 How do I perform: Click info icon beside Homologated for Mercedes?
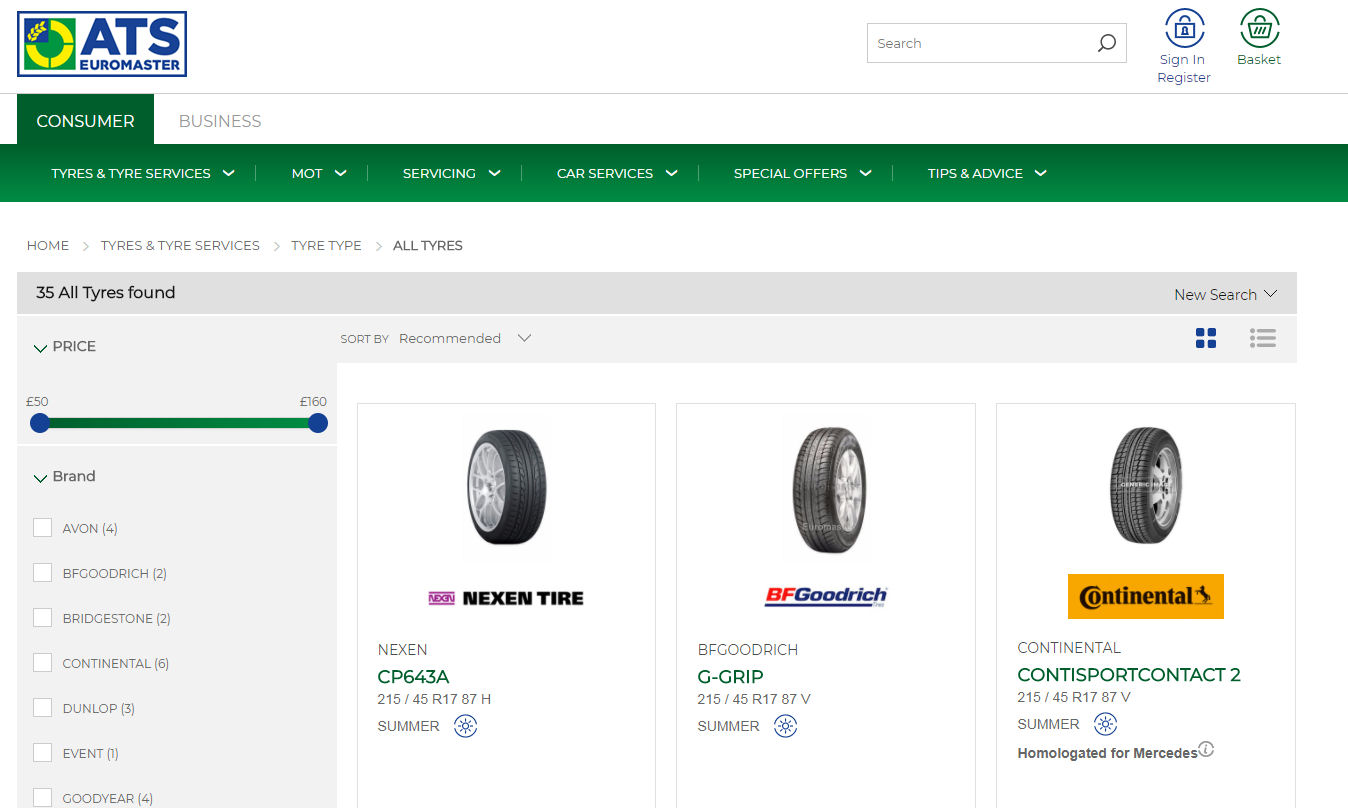tap(1206, 749)
